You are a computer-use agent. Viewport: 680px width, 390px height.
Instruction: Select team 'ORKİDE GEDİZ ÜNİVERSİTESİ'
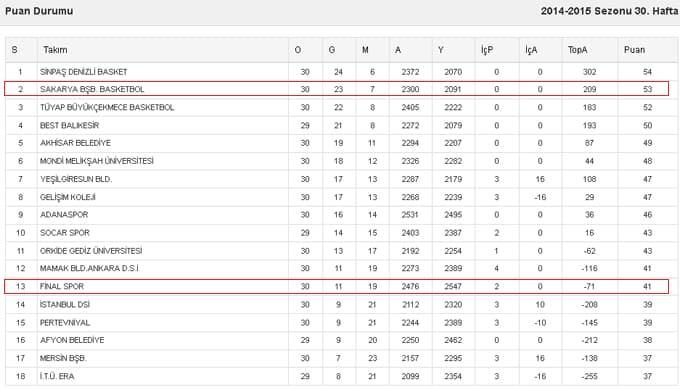(91, 251)
